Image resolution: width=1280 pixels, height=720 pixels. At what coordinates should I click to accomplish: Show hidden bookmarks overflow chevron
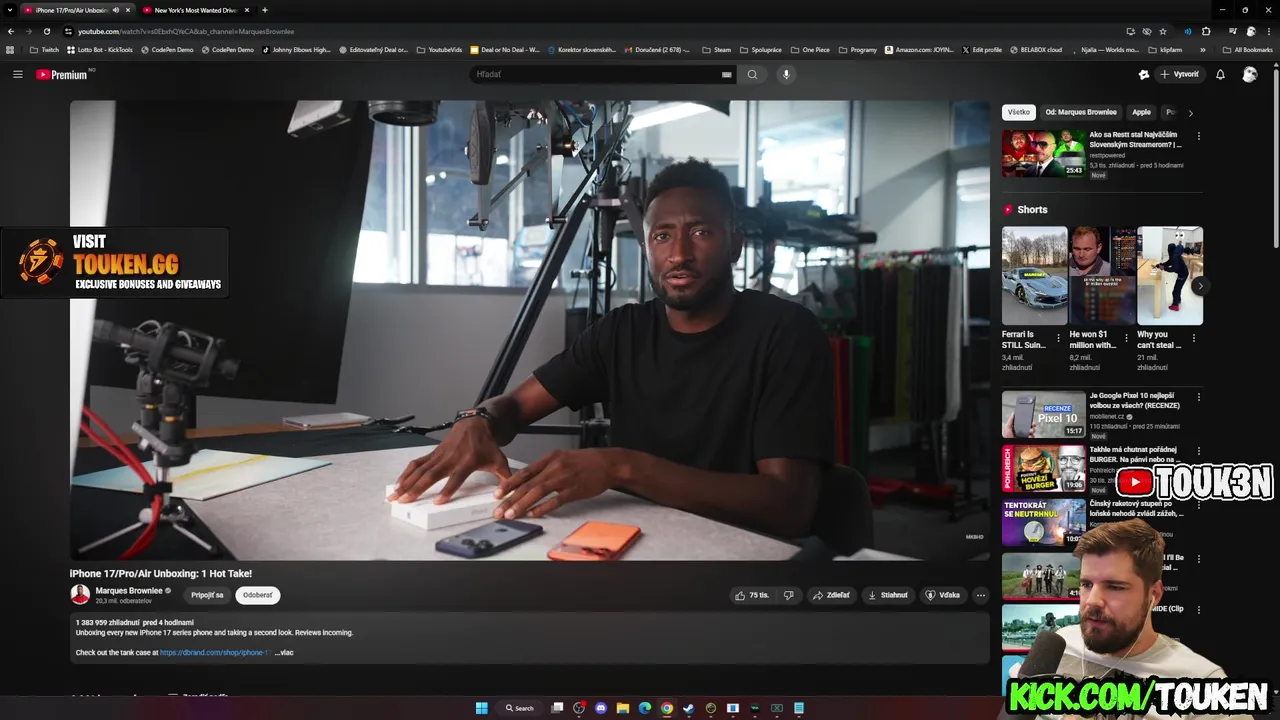coord(1203,49)
